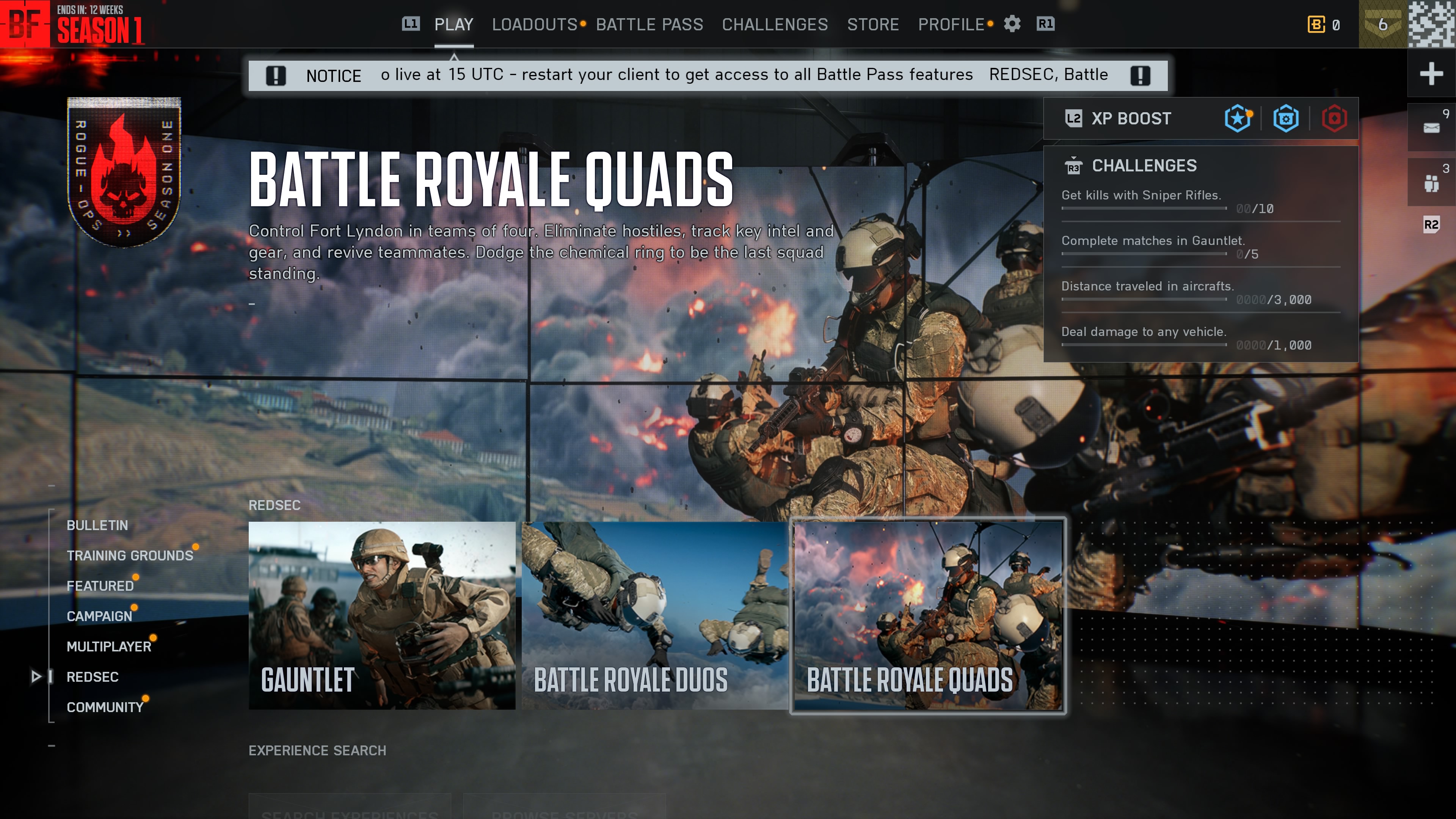Select the red hexagon boost icon
This screenshot has width=1456, height=819.
(1335, 119)
